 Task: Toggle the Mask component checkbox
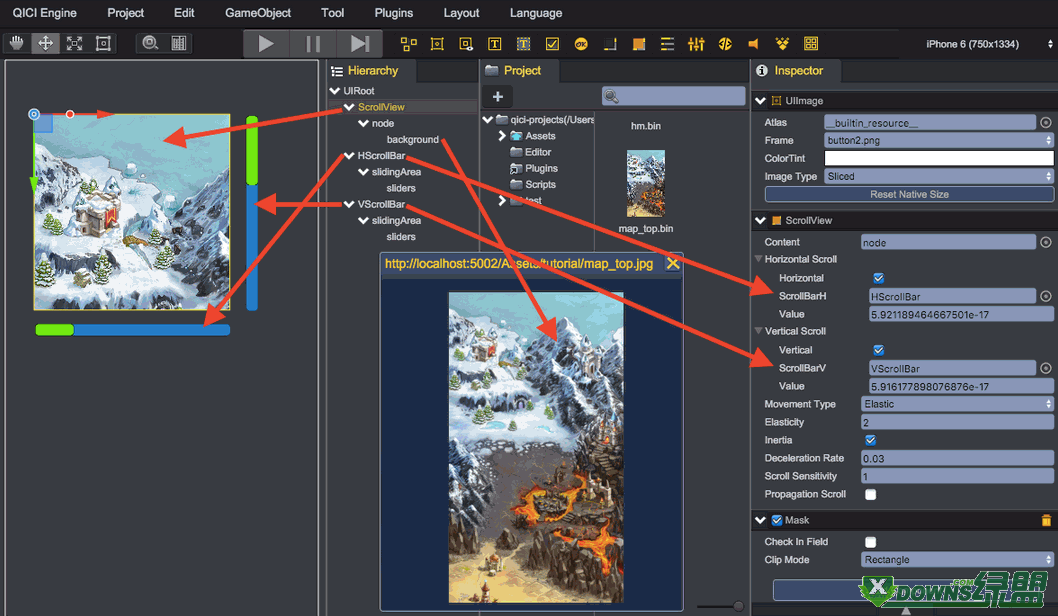(777, 520)
